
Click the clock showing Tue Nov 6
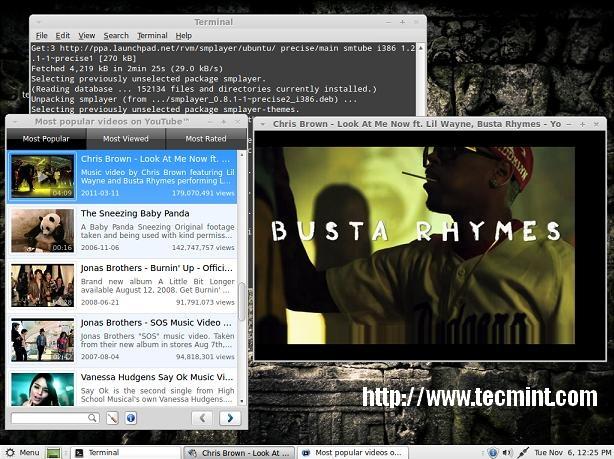[573, 453]
